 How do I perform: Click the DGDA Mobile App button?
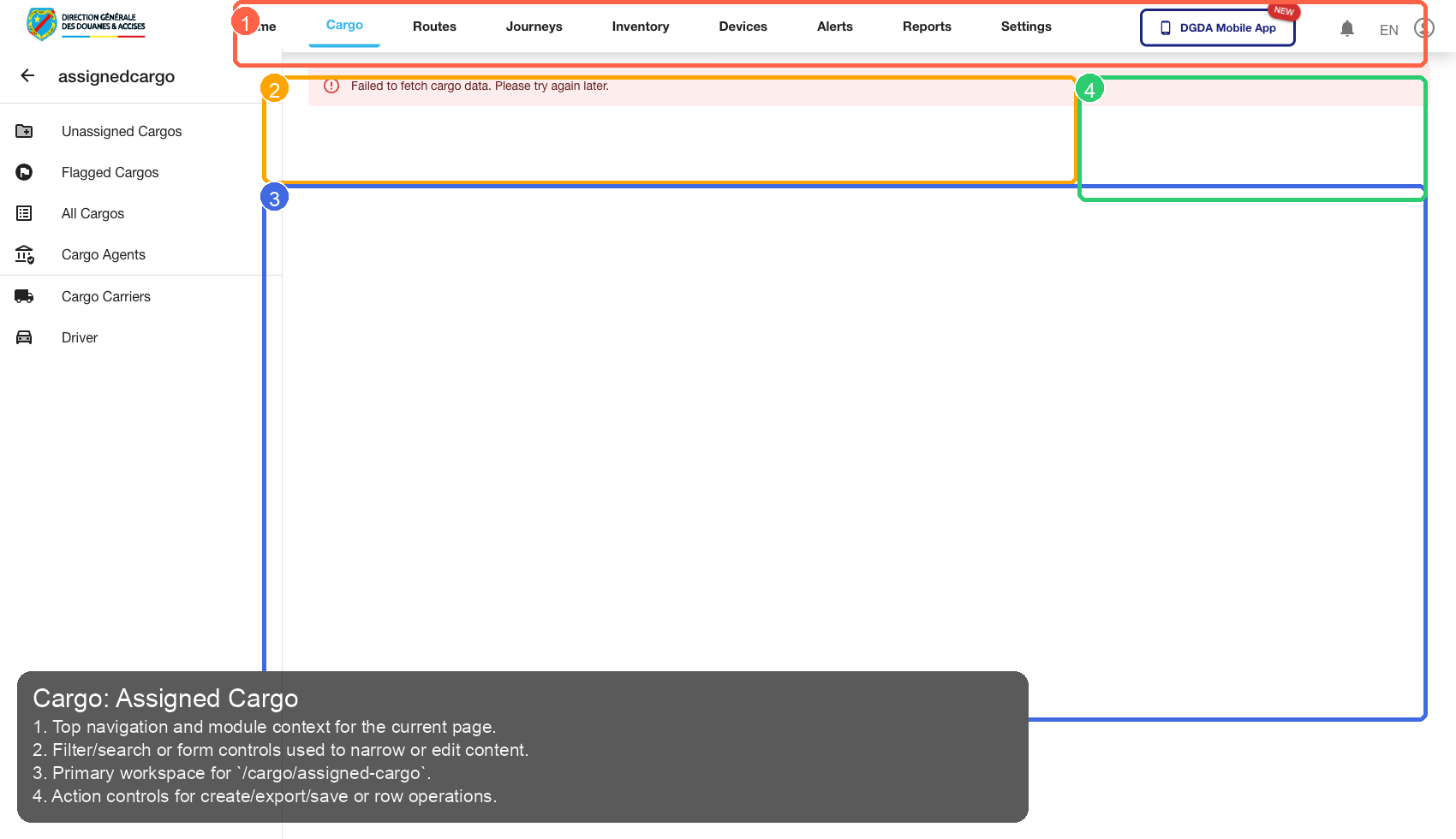(1217, 27)
